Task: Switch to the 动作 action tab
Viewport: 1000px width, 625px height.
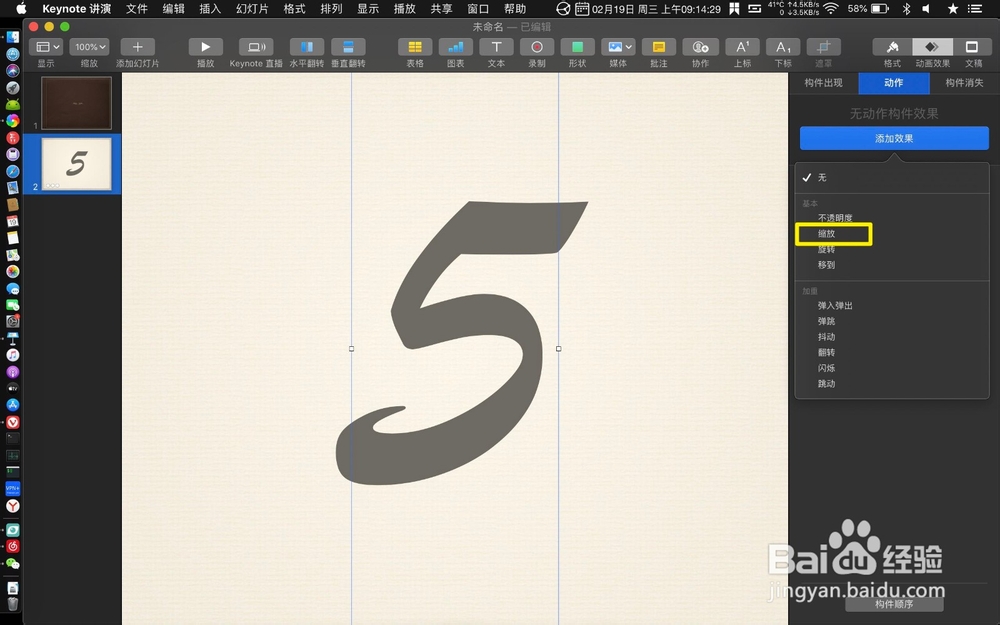Action: point(893,83)
